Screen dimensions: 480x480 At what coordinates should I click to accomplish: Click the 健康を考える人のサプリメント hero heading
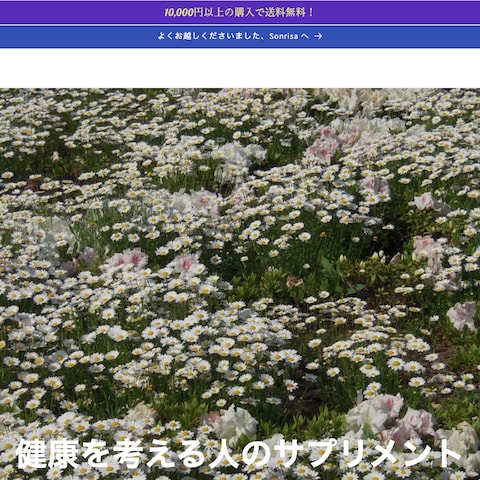(238, 454)
